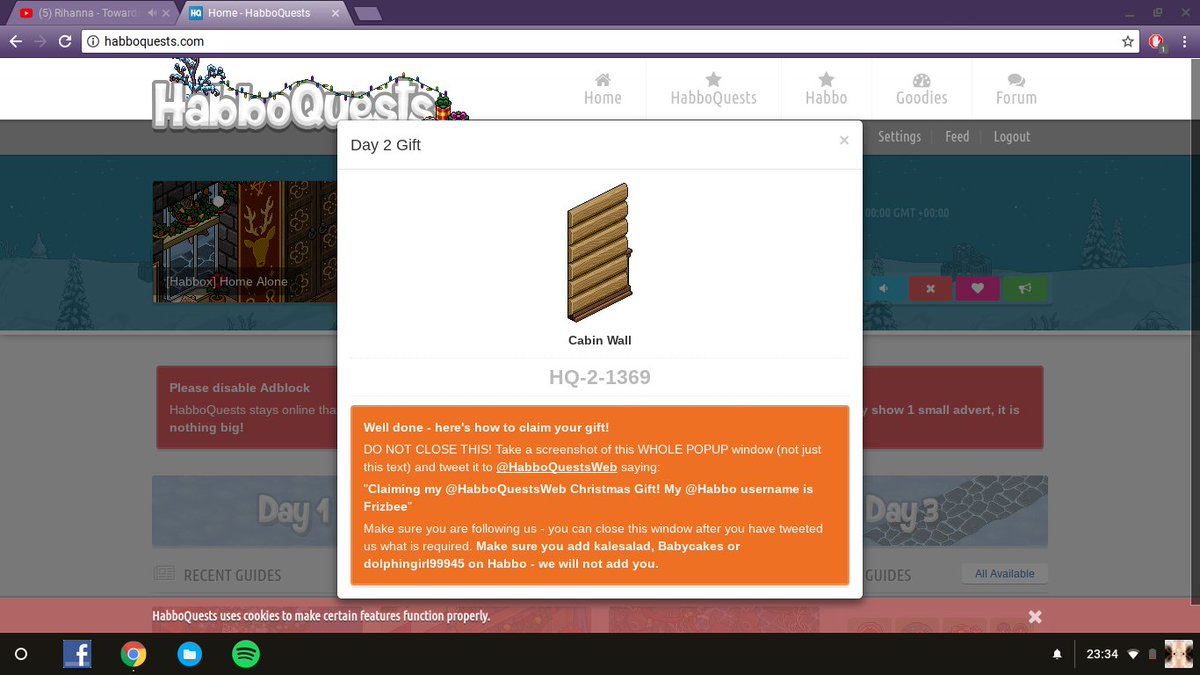Click the 23:34 clock in system tray
This screenshot has width=1200, height=675.
[1102, 654]
